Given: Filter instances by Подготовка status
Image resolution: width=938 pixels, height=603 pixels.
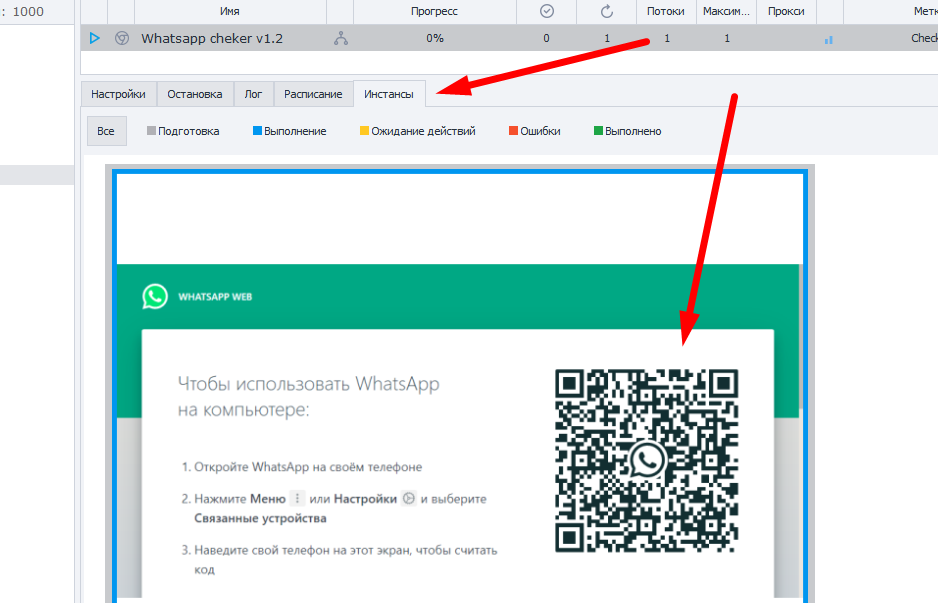Looking at the screenshot, I should coord(183,131).
